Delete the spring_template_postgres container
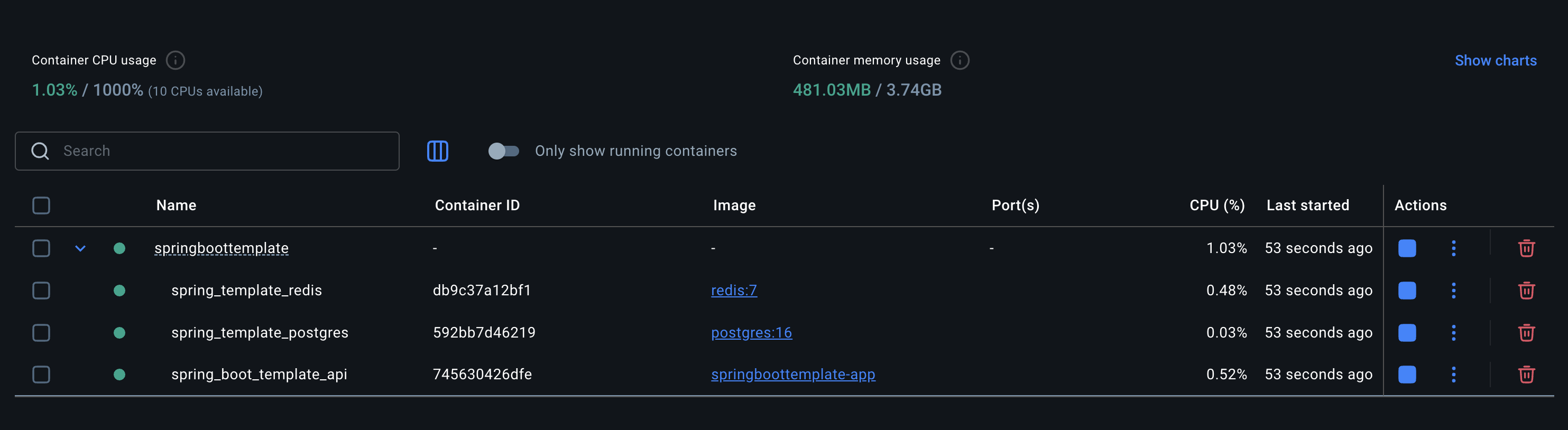Viewport: 1568px width, 430px height. 1526,333
